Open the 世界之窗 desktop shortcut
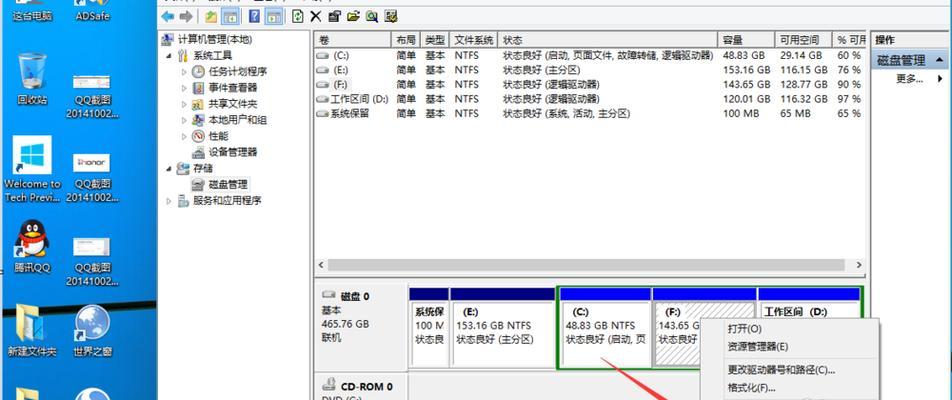 (x=92, y=330)
